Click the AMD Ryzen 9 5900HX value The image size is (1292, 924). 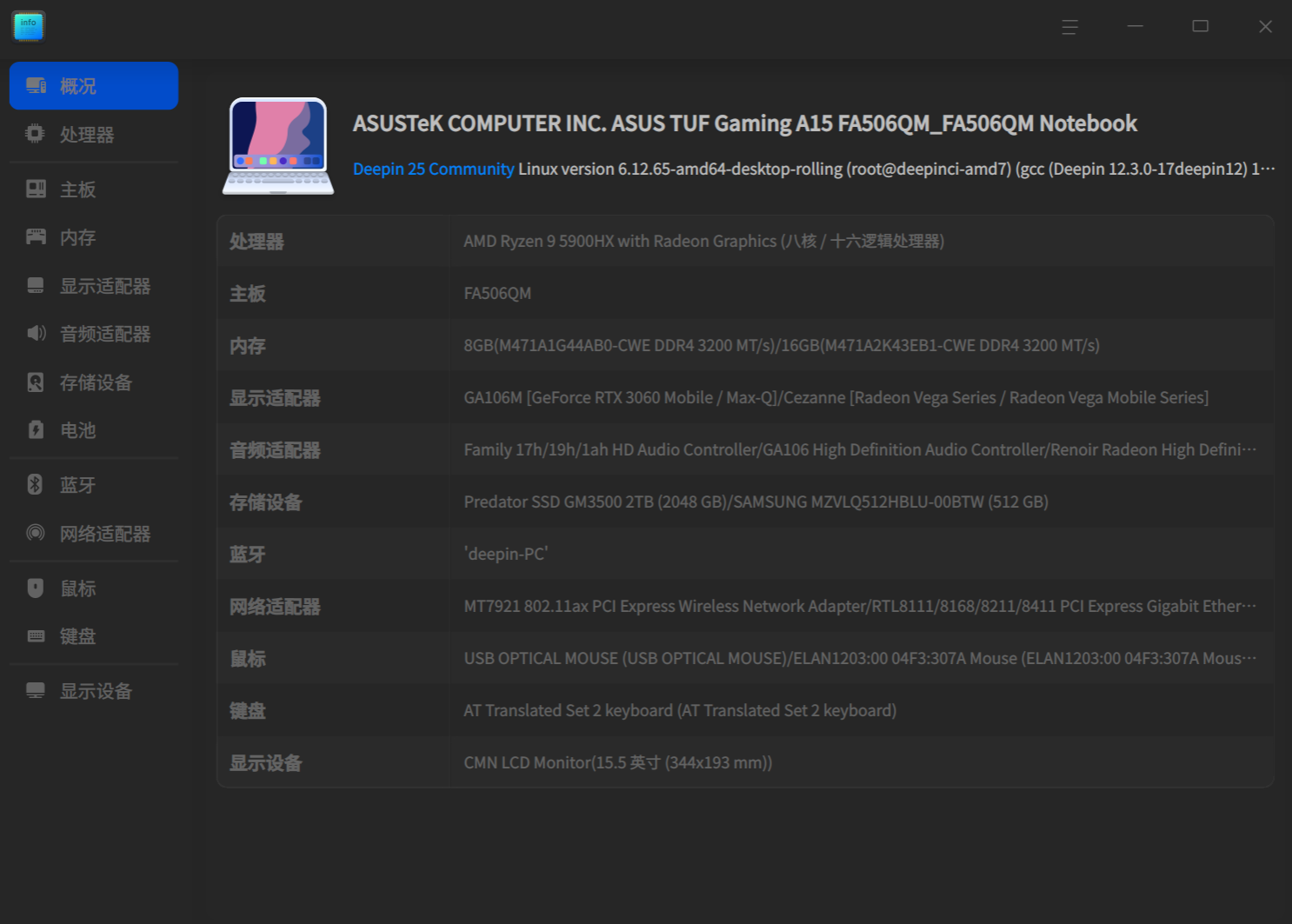704,241
